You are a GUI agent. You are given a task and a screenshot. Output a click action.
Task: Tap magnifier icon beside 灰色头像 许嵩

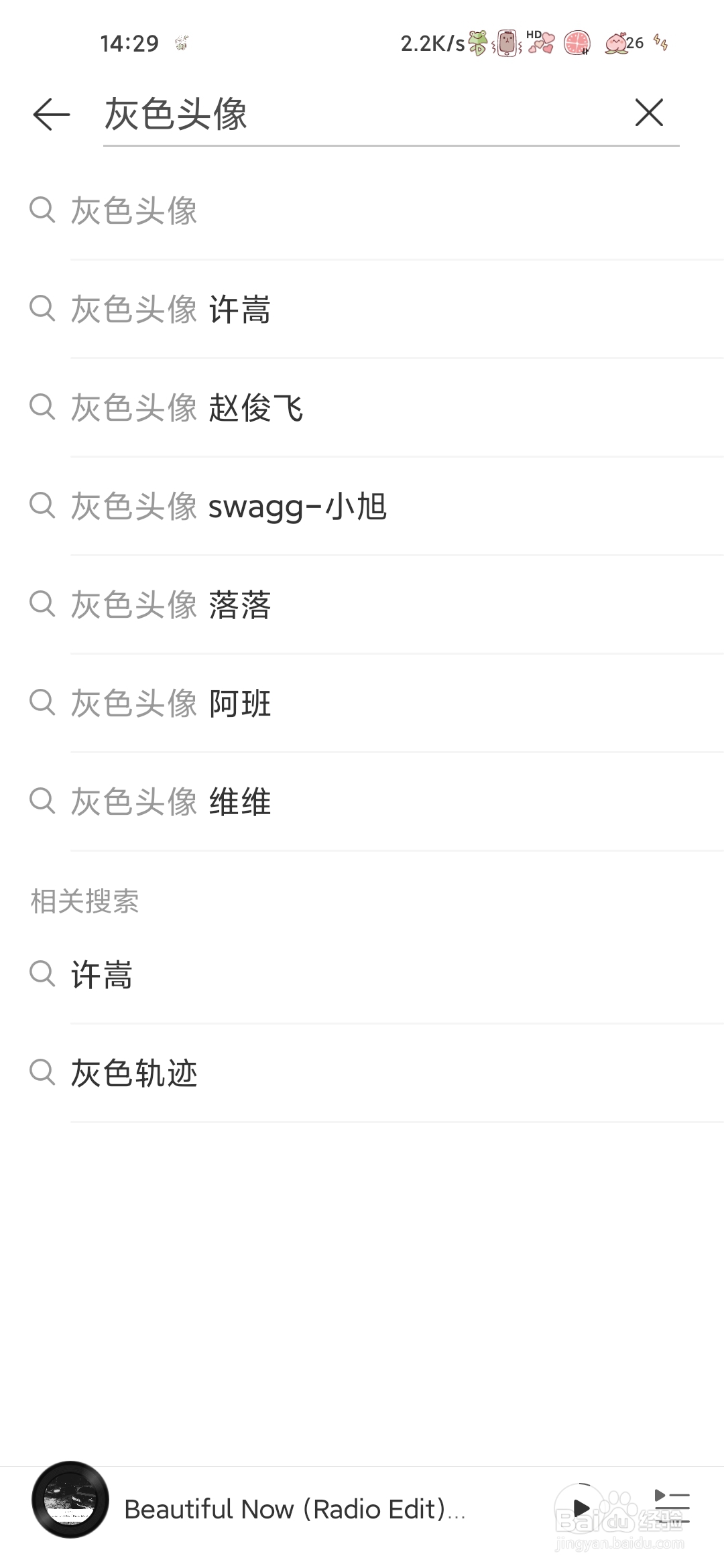[x=42, y=308]
